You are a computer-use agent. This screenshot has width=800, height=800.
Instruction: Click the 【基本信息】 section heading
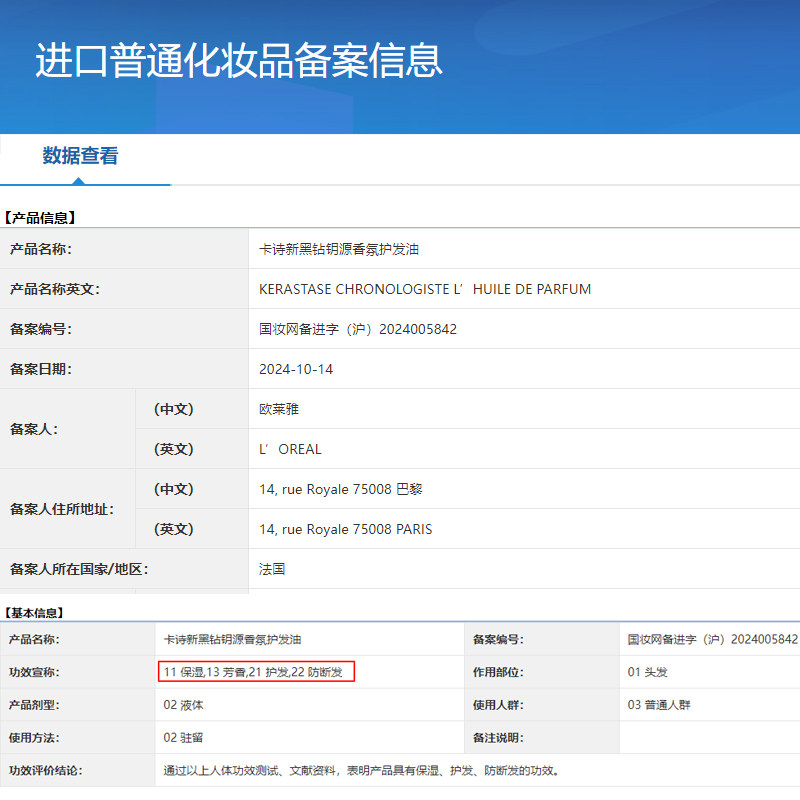(34, 613)
